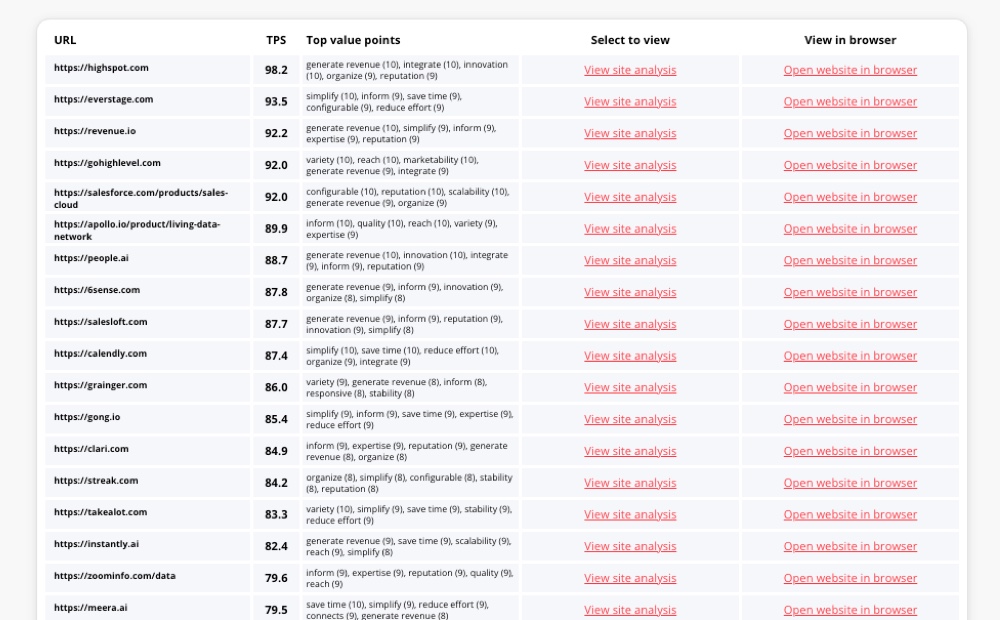1000x620 pixels.
Task: Open grainger.com website in browser
Action: [850, 388]
